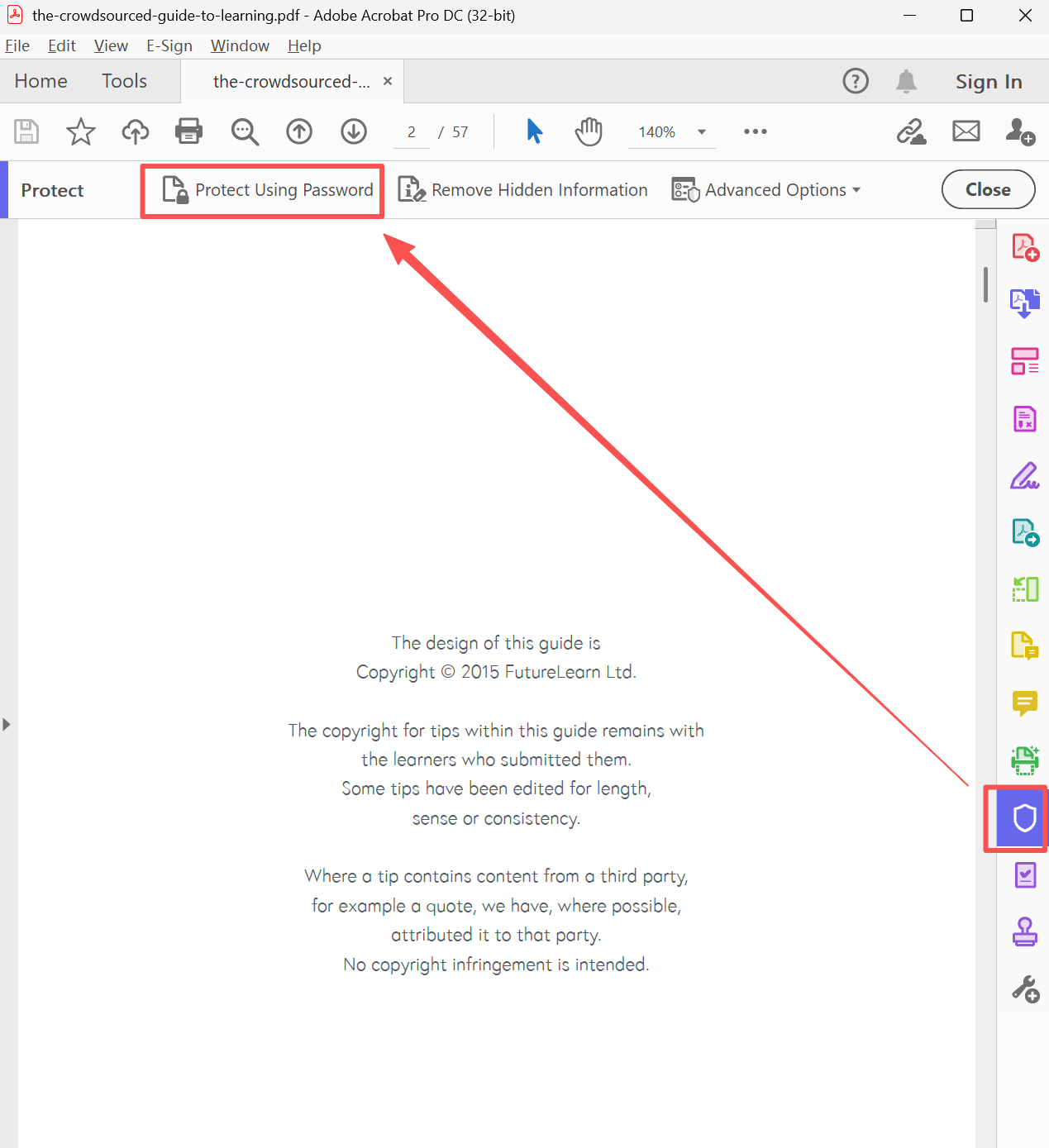
Task: Go to next page arrow
Action: point(354,131)
